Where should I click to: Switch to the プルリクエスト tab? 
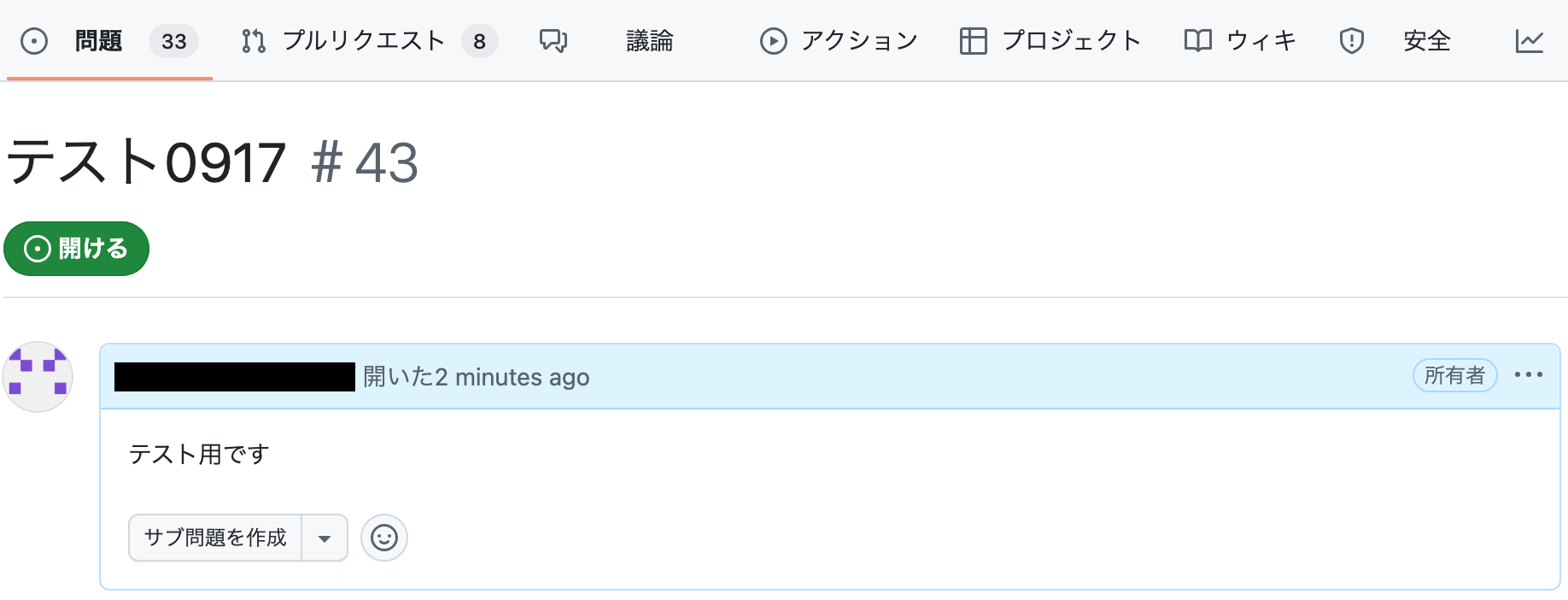click(x=364, y=41)
